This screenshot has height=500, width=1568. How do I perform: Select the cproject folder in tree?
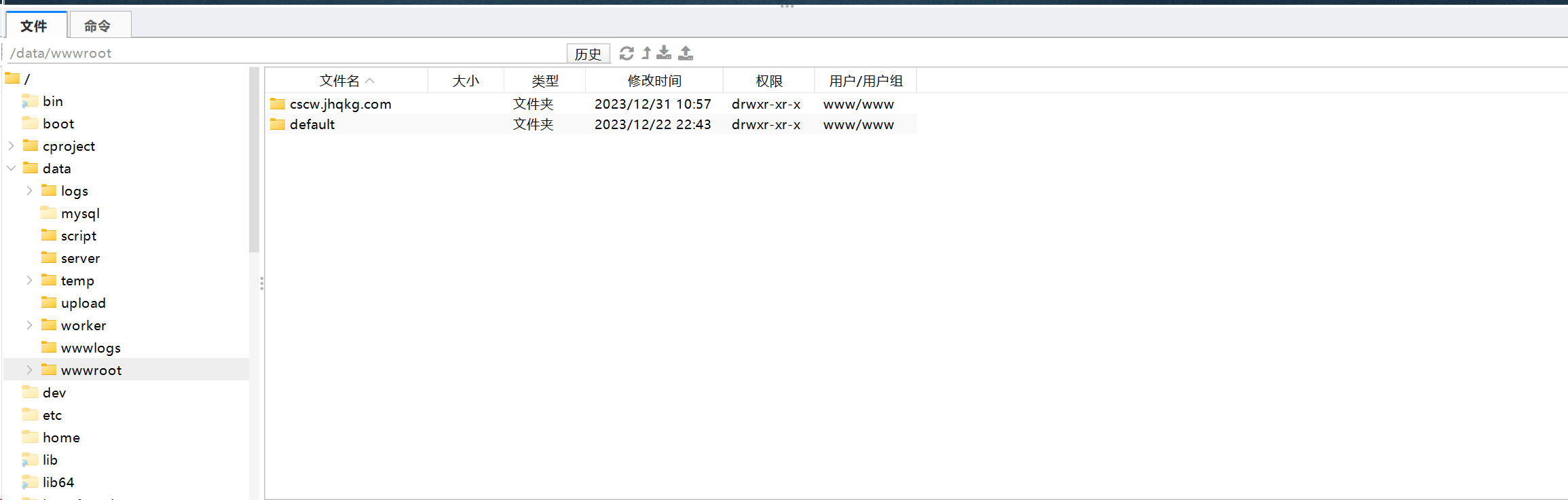58,146
